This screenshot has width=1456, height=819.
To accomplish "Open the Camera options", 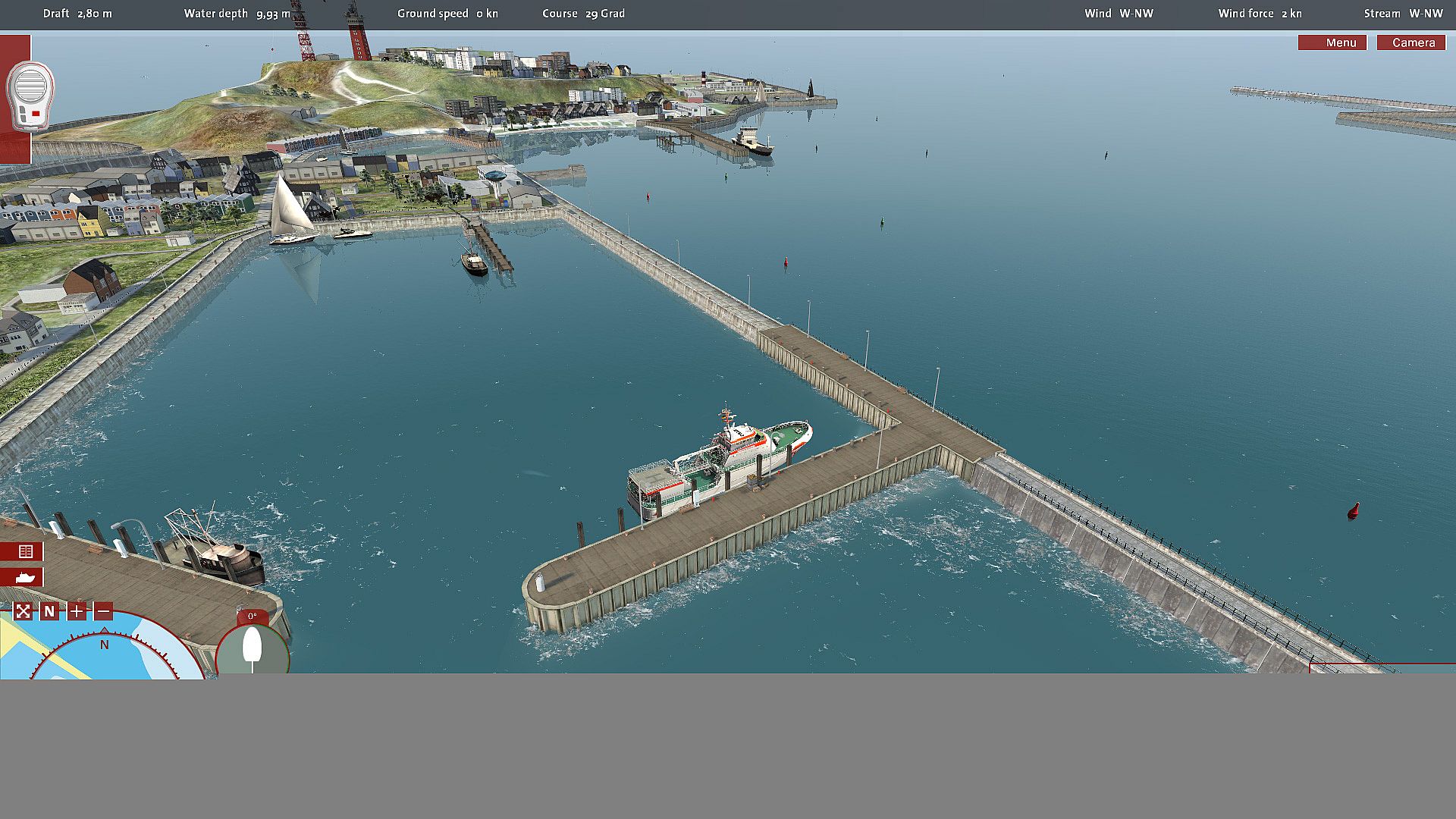I will 1411,42.
